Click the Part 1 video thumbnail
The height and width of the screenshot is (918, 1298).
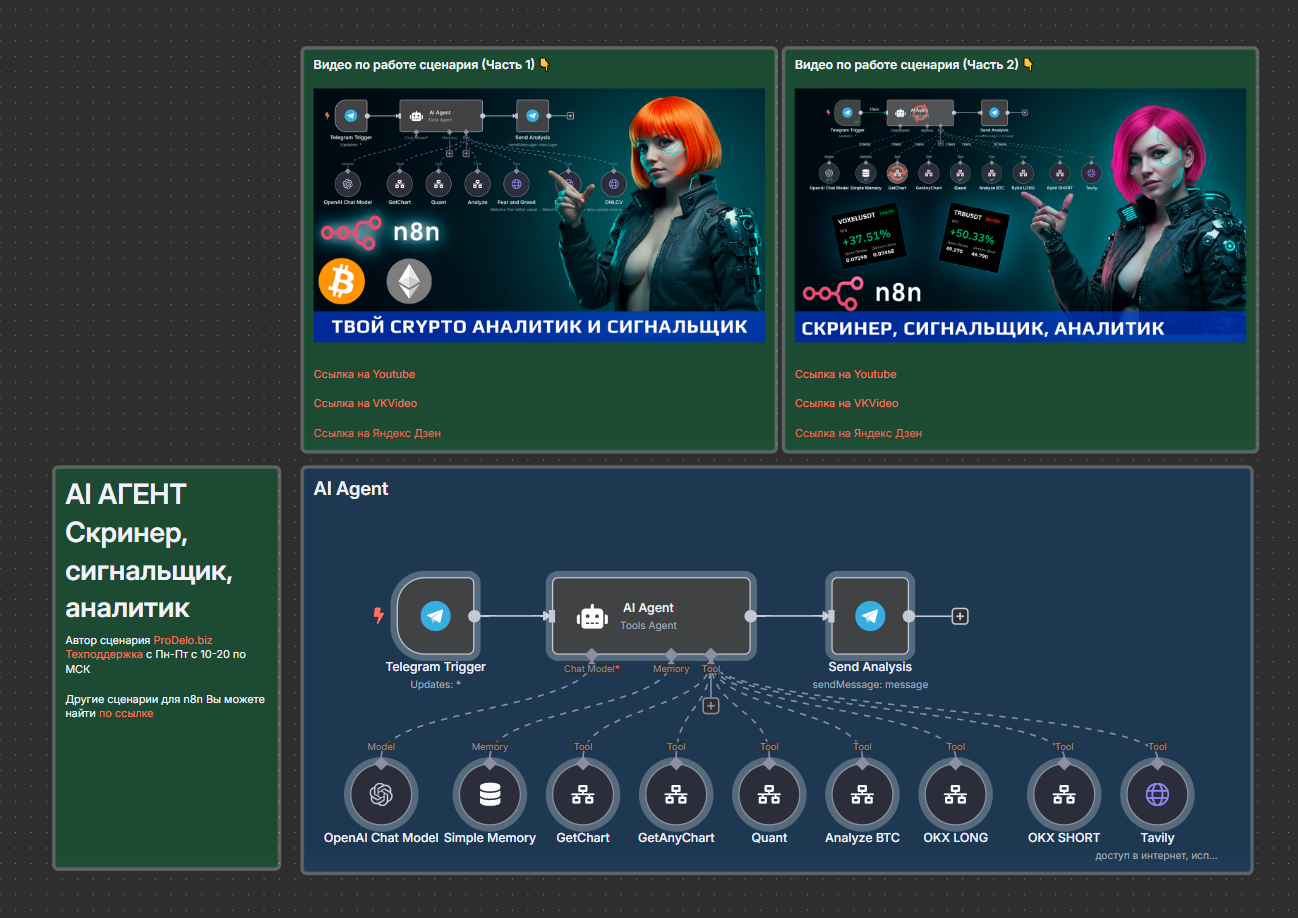coord(539,215)
